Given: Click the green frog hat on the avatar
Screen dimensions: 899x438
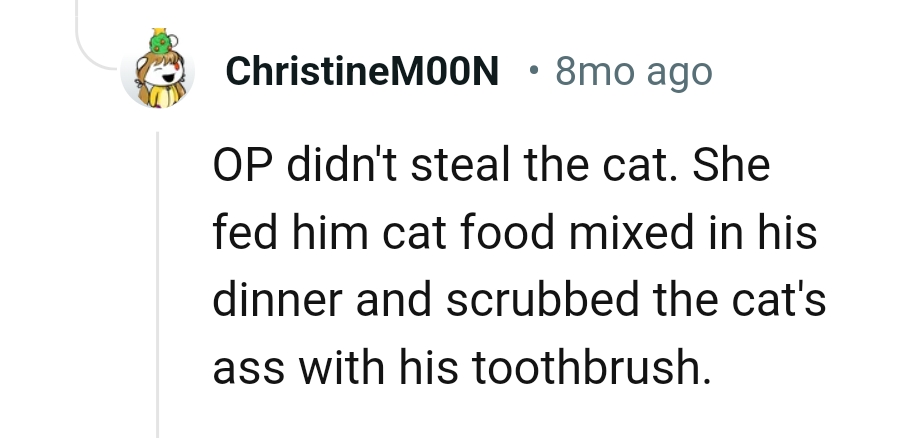Looking at the screenshot, I should (160, 43).
